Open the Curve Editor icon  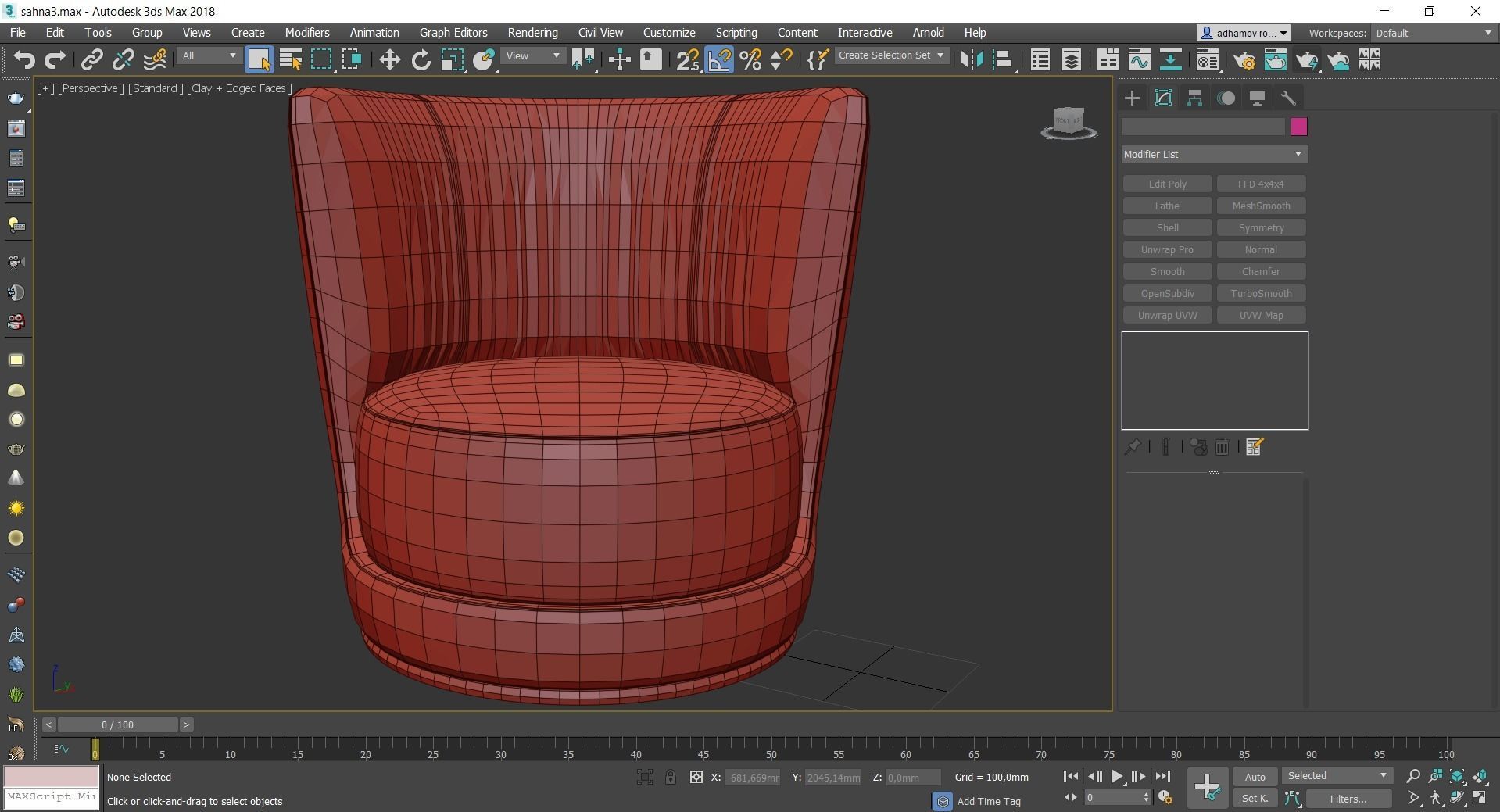pos(1139,60)
